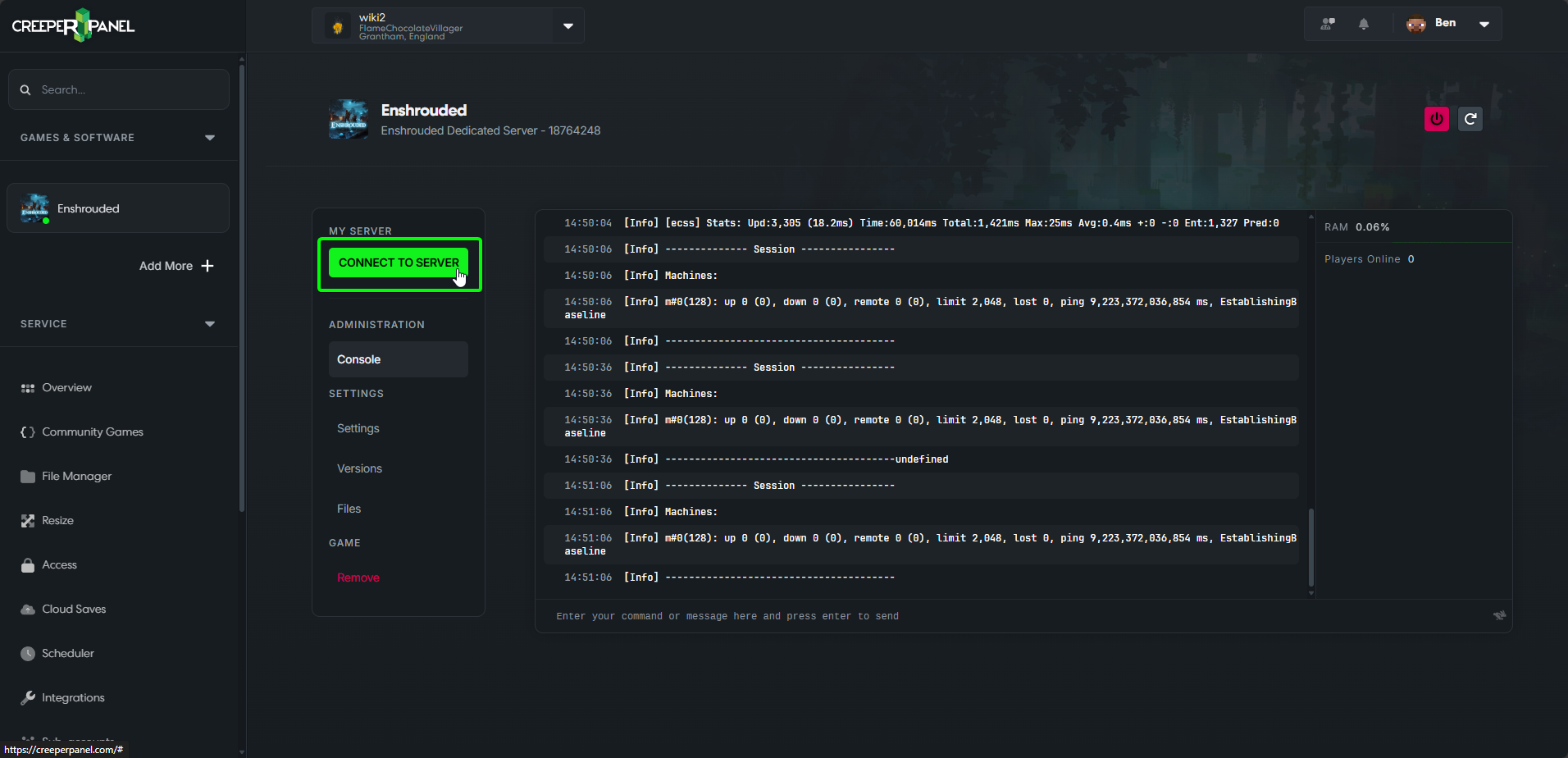Click the Players Online 0 readout
The height and width of the screenshot is (758, 1568).
1369,259
